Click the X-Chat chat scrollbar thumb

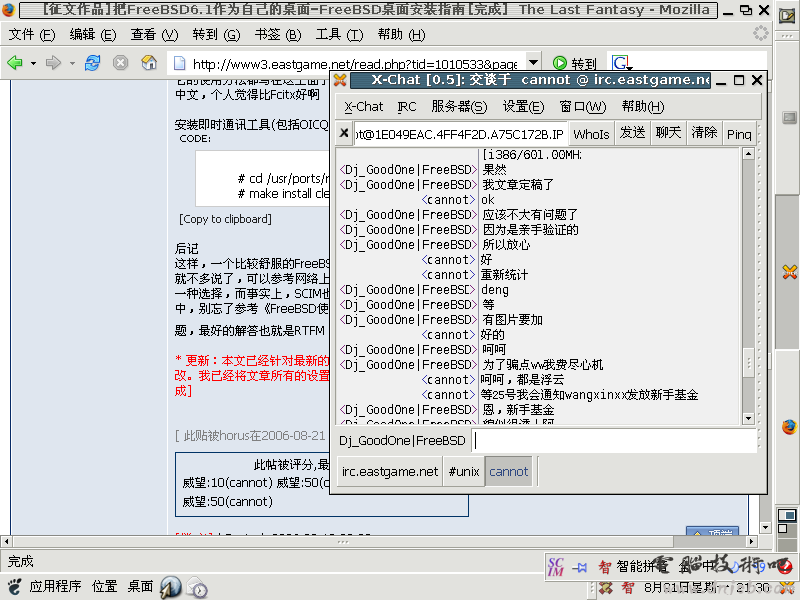click(748, 363)
